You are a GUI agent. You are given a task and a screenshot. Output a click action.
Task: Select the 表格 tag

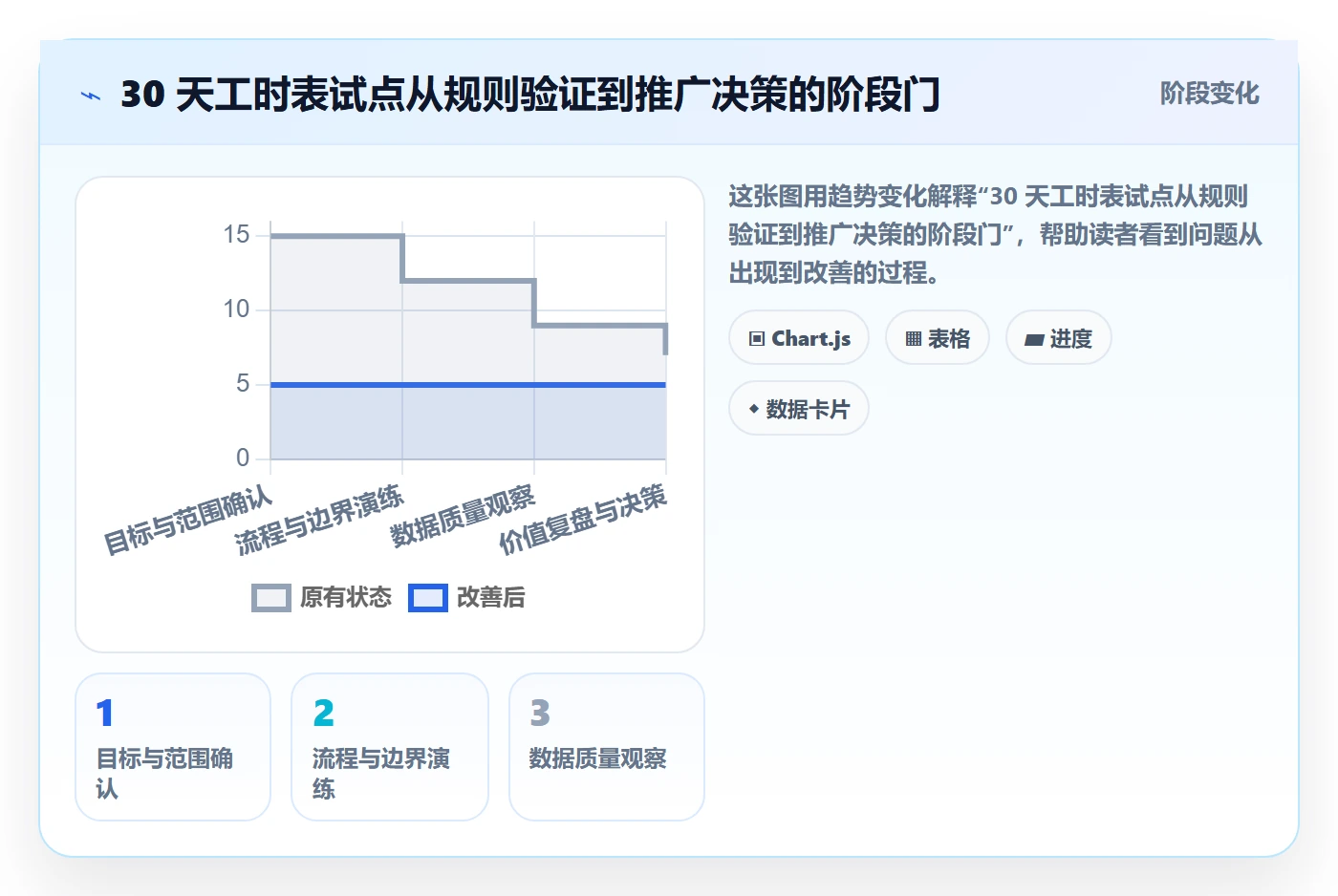(938, 338)
